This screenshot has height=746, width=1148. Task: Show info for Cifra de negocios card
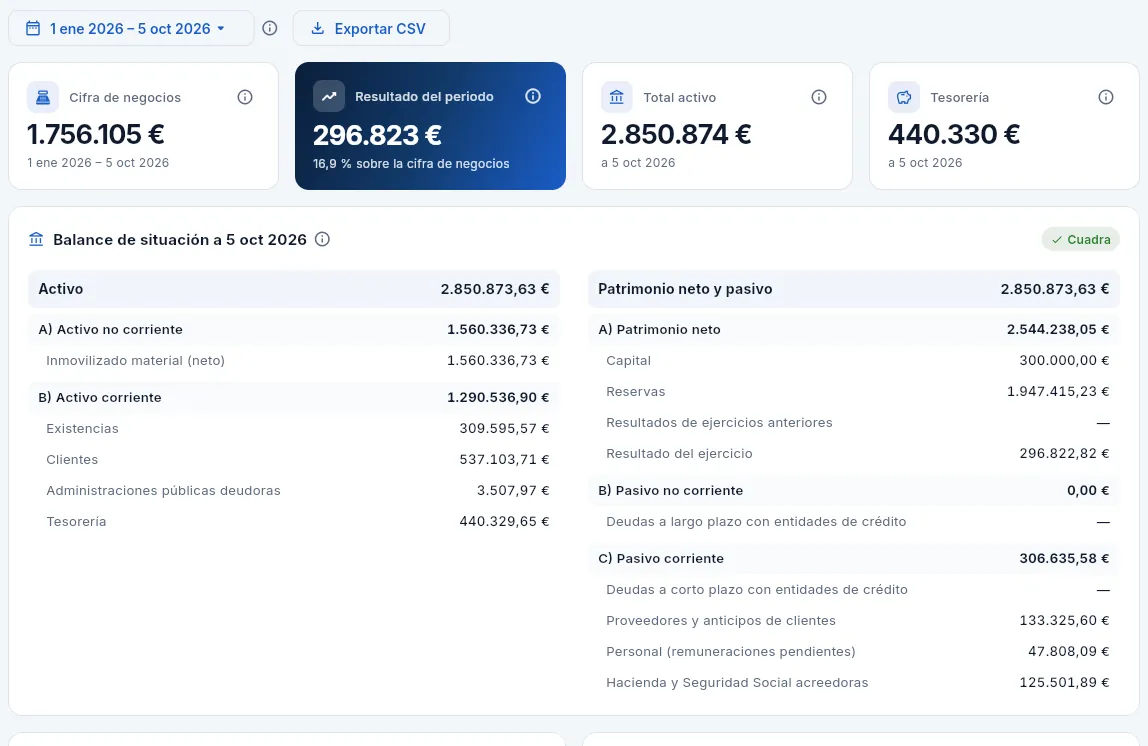245,97
